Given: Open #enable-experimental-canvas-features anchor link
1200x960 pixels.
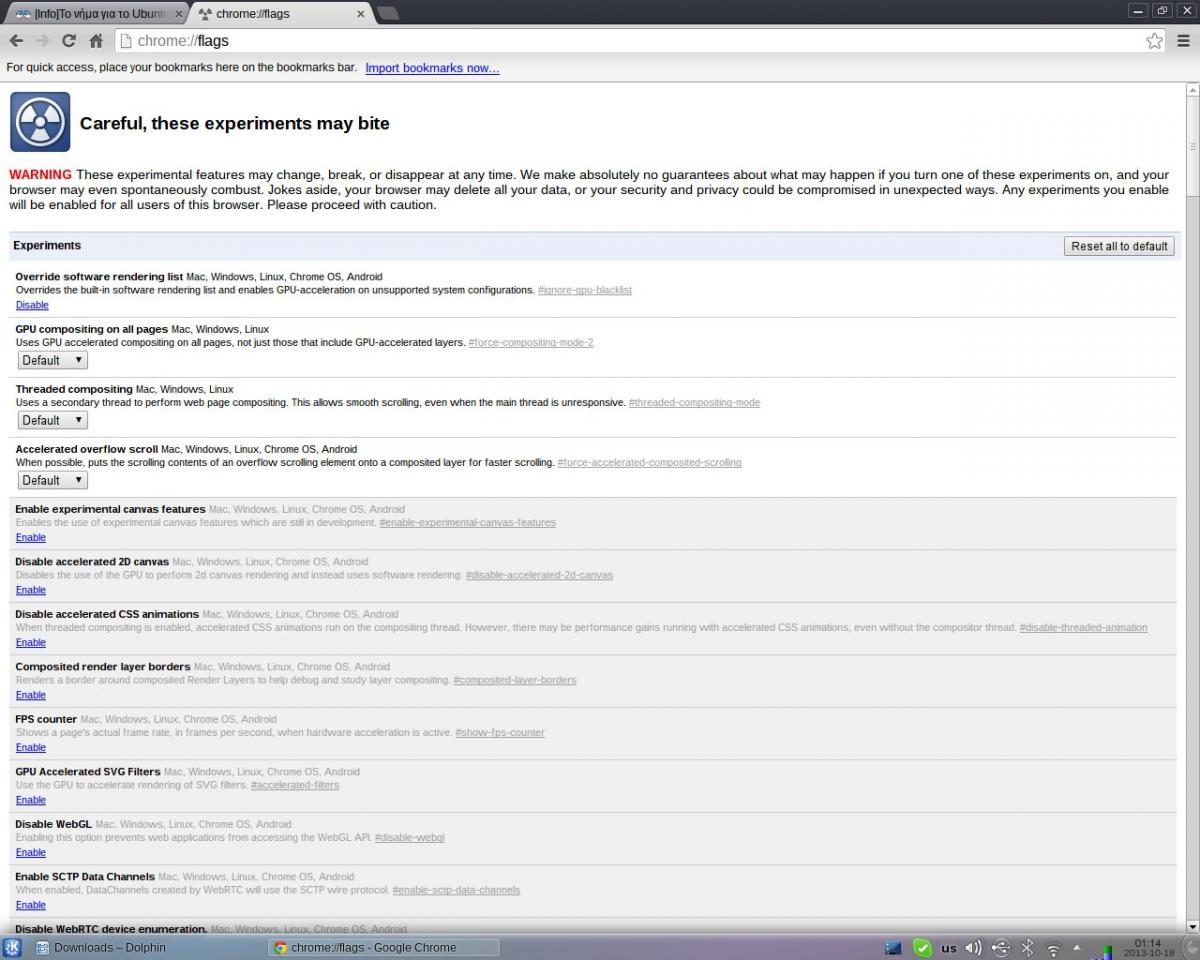Looking at the screenshot, I should coord(468,523).
